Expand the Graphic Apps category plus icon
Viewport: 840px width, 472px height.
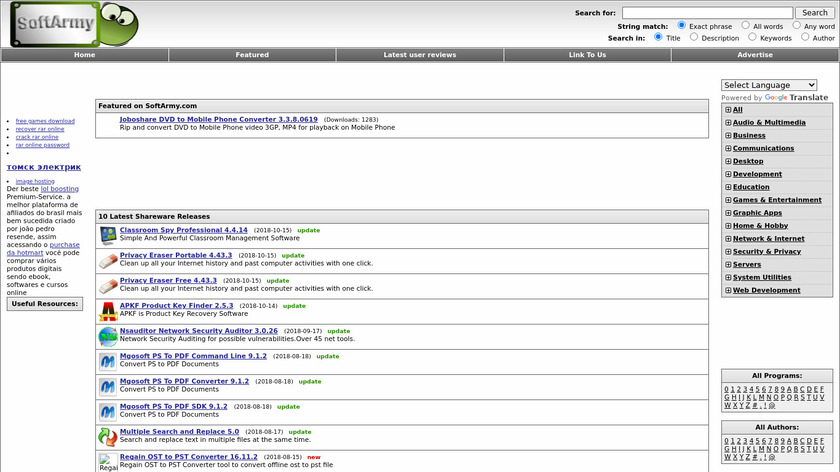pyautogui.click(x=728, y=213)
